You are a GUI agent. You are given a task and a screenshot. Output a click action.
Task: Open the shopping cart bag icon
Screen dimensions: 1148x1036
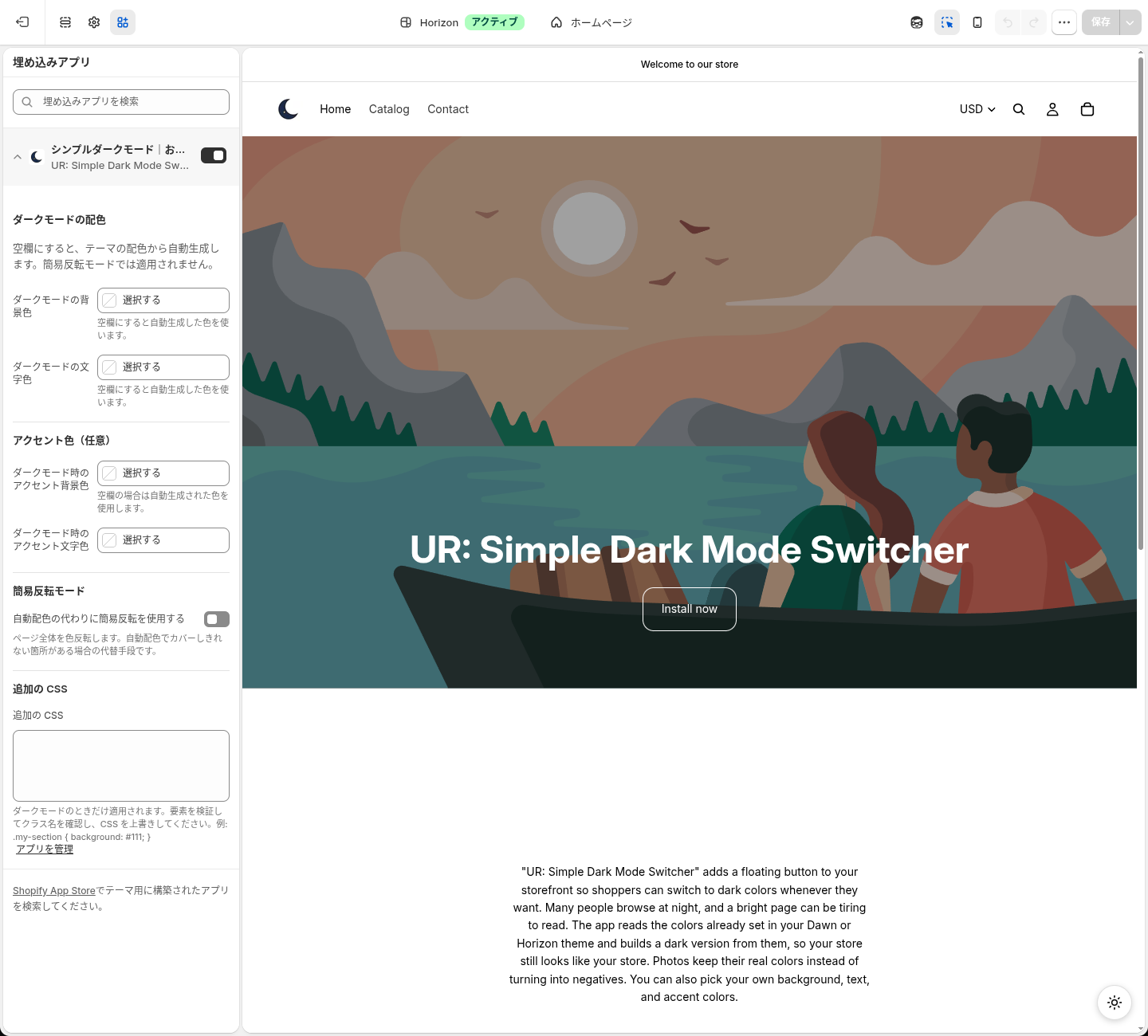coord(1087,109)
